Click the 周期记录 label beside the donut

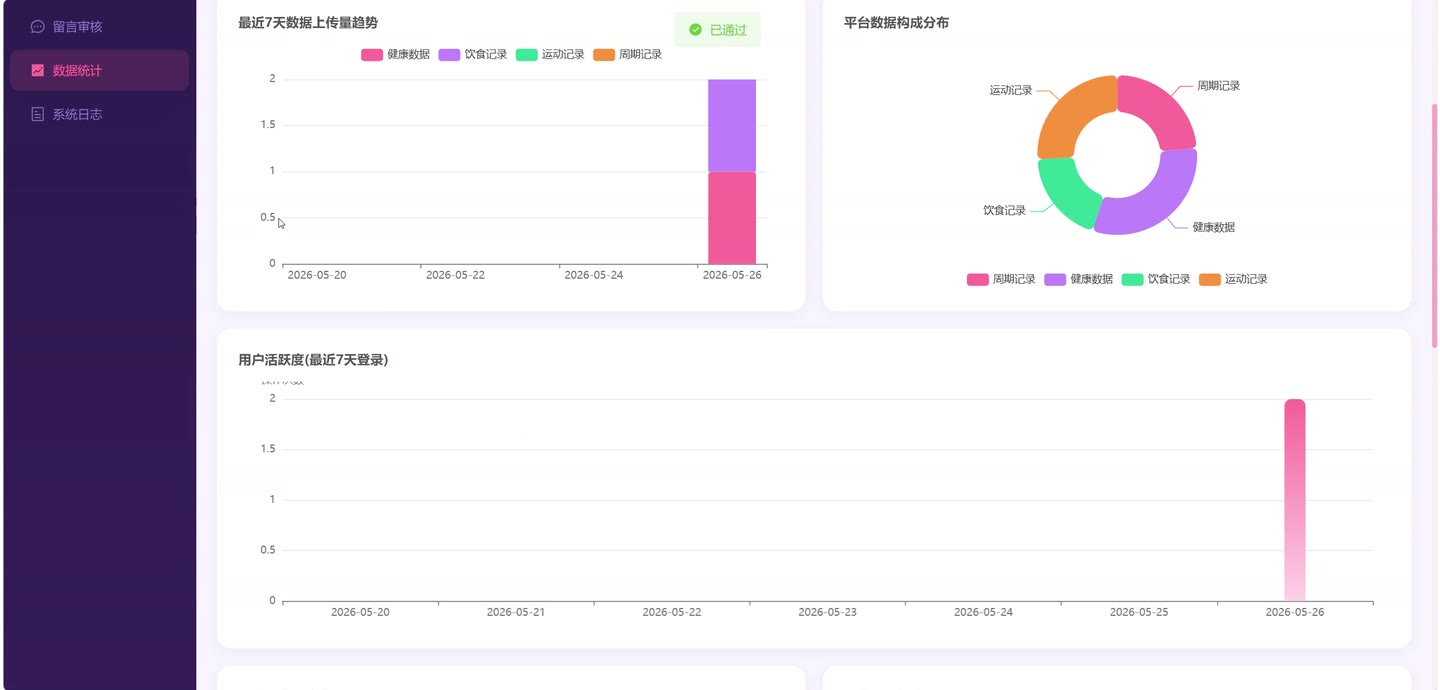tap(1218, 86)
